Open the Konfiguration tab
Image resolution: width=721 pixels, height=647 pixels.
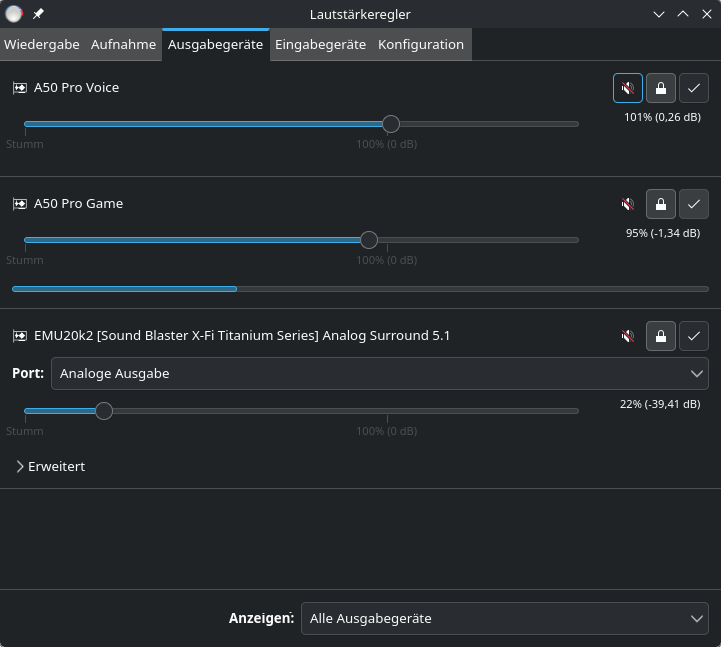pyautogui.click(x=421, y=45)
